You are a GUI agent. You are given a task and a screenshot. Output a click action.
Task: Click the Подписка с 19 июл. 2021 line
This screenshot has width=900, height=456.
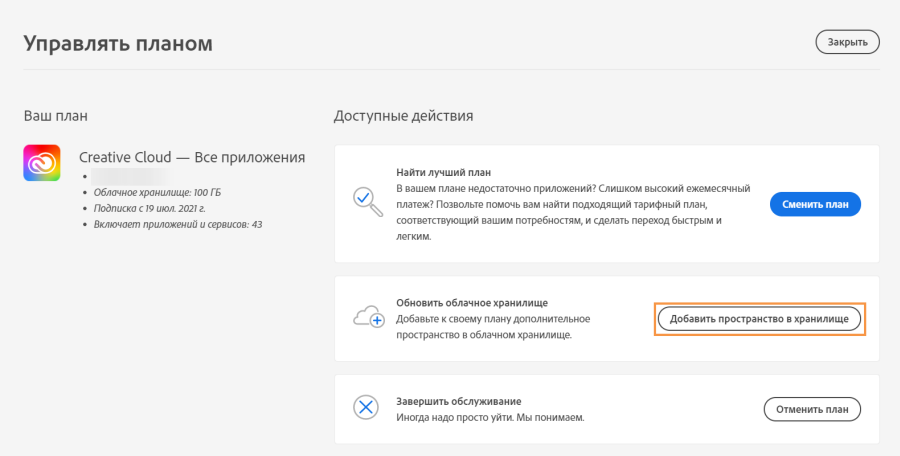(152, 208)
